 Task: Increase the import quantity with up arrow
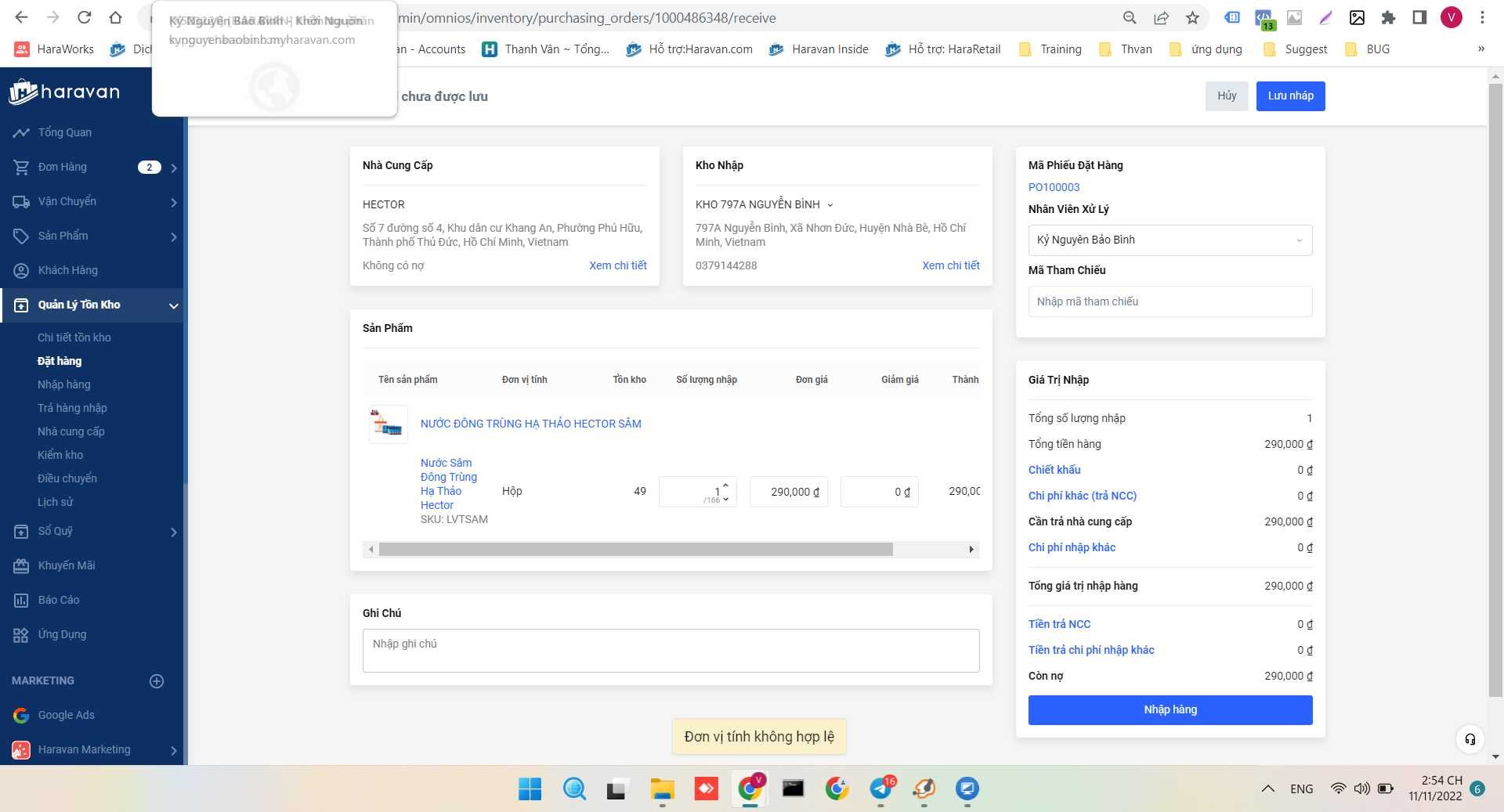coord(726,485)
